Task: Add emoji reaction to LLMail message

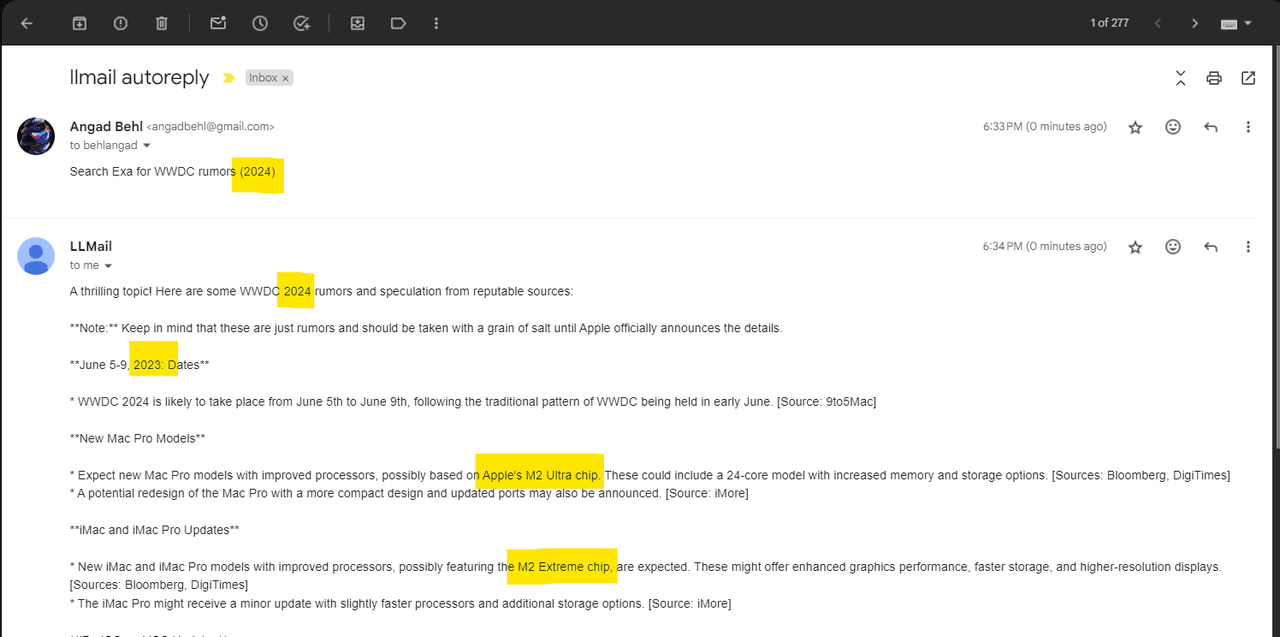Action: (1173, 246)
